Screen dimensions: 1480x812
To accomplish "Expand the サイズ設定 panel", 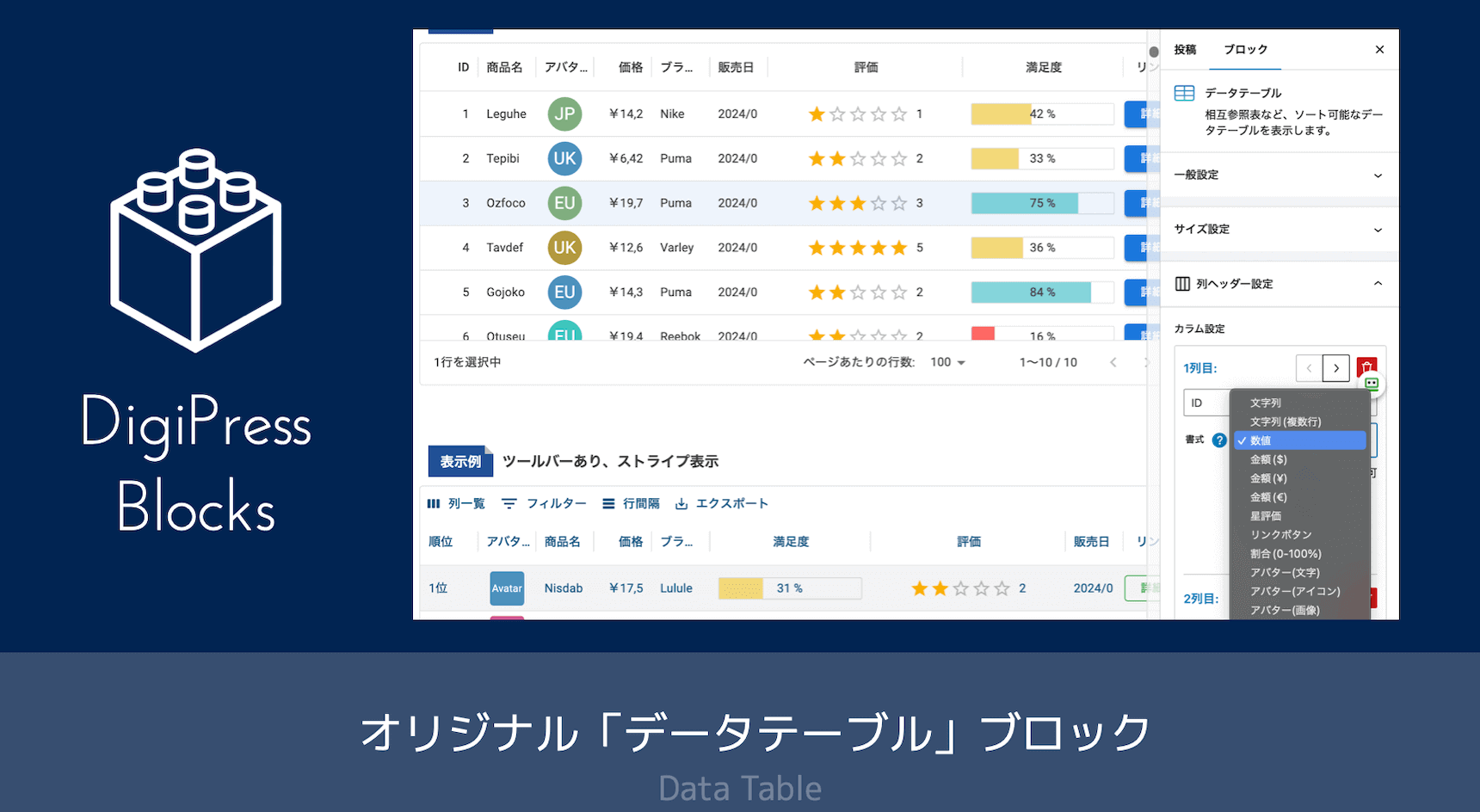I will tap(1280, 229).
